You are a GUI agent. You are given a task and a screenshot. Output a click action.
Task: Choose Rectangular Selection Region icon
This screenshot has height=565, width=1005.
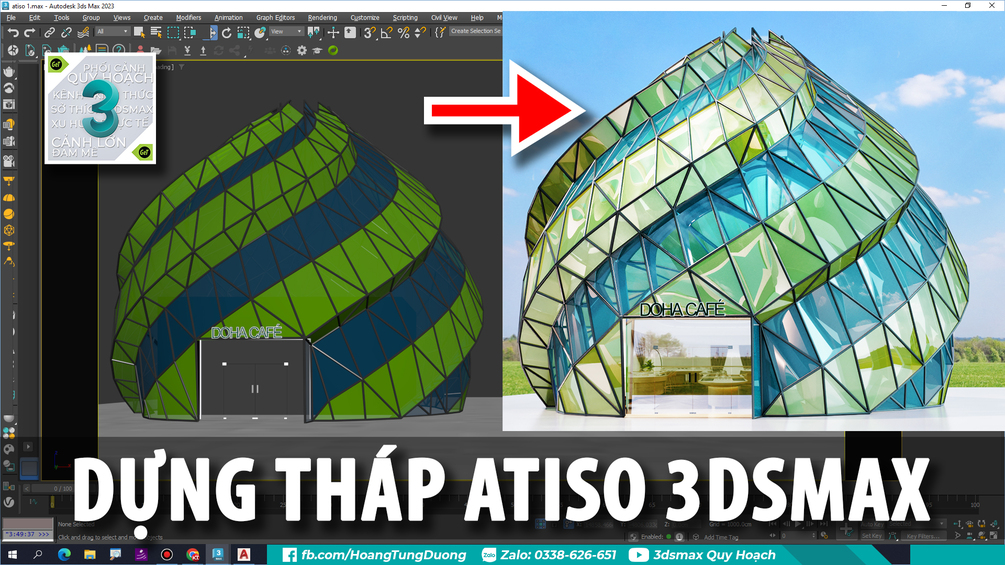tap(173, 32)
